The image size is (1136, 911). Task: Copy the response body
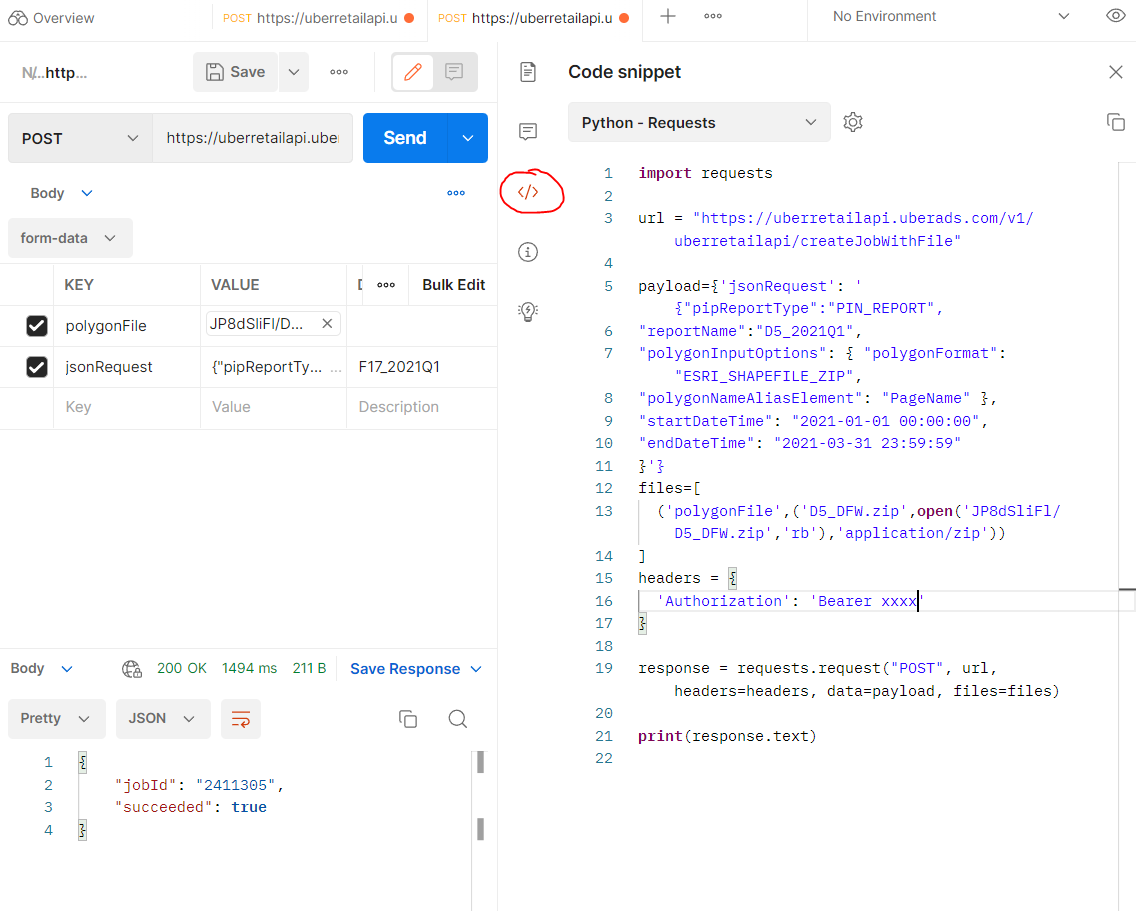[x=408, y=719]
